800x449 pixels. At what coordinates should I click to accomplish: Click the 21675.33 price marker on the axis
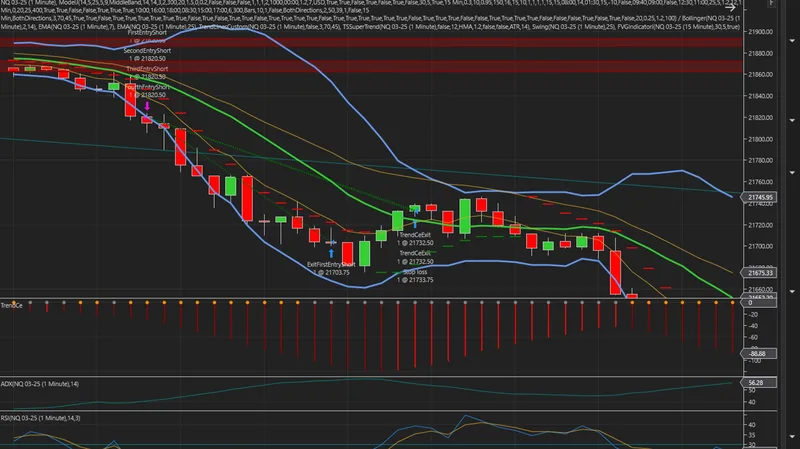point(760,273)
